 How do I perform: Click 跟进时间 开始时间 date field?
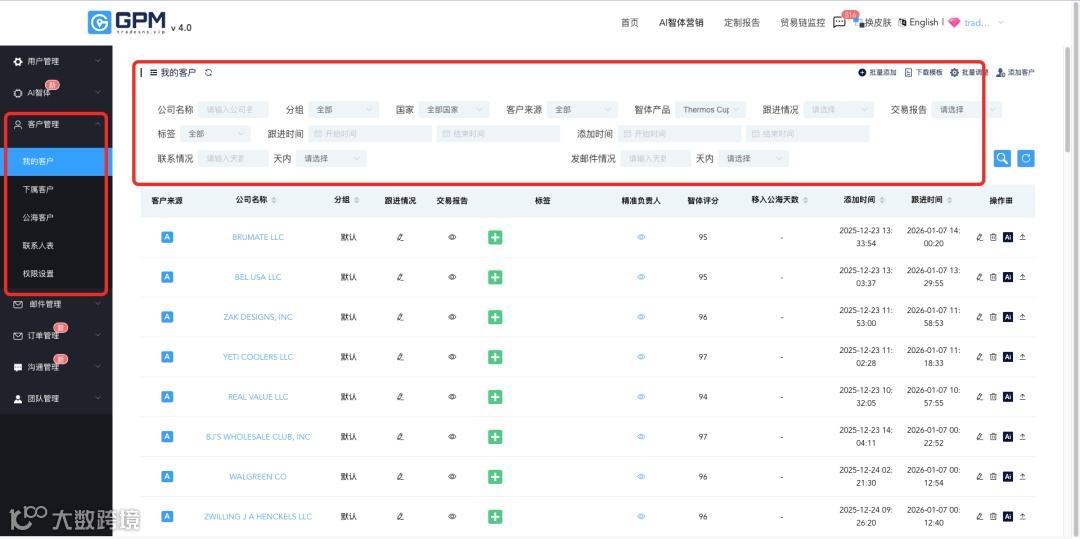pos(370,134)
